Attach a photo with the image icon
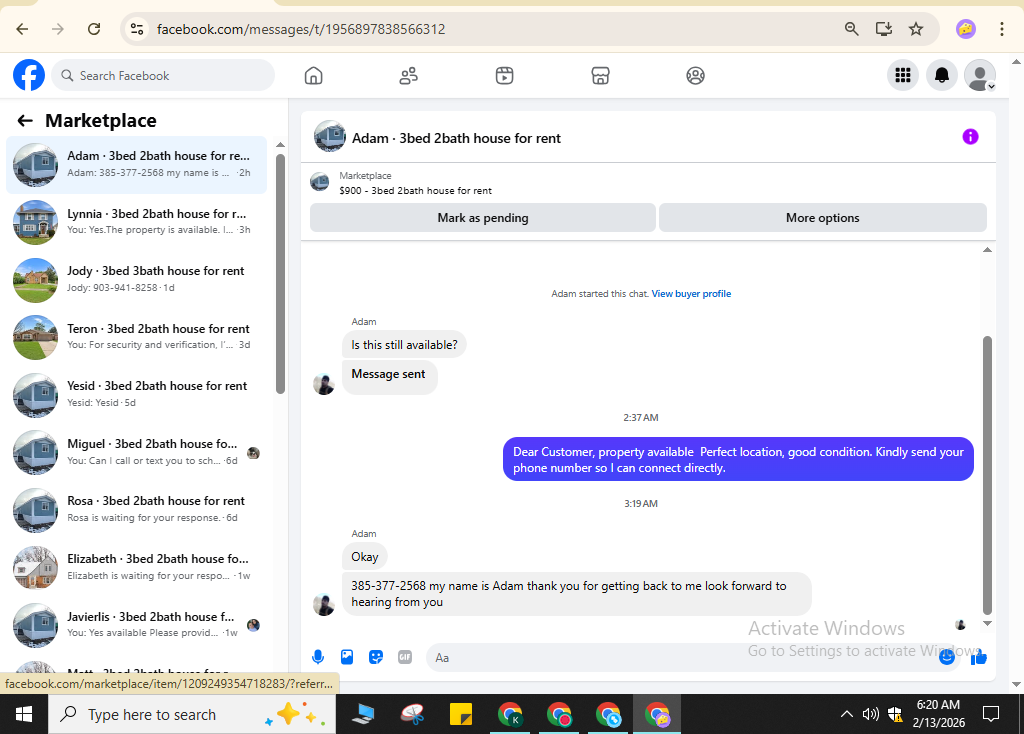 pyautogui.click(x=347, y=657)
